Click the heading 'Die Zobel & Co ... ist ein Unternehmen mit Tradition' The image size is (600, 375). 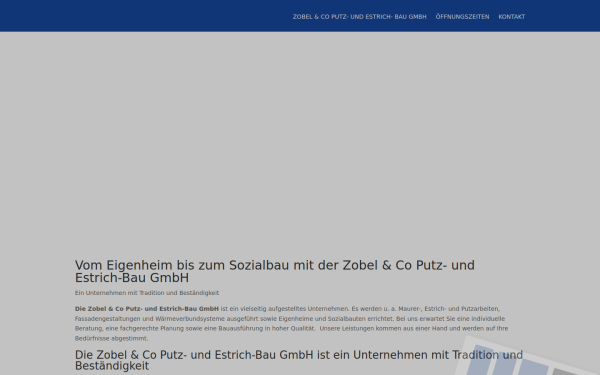(299, 360)
